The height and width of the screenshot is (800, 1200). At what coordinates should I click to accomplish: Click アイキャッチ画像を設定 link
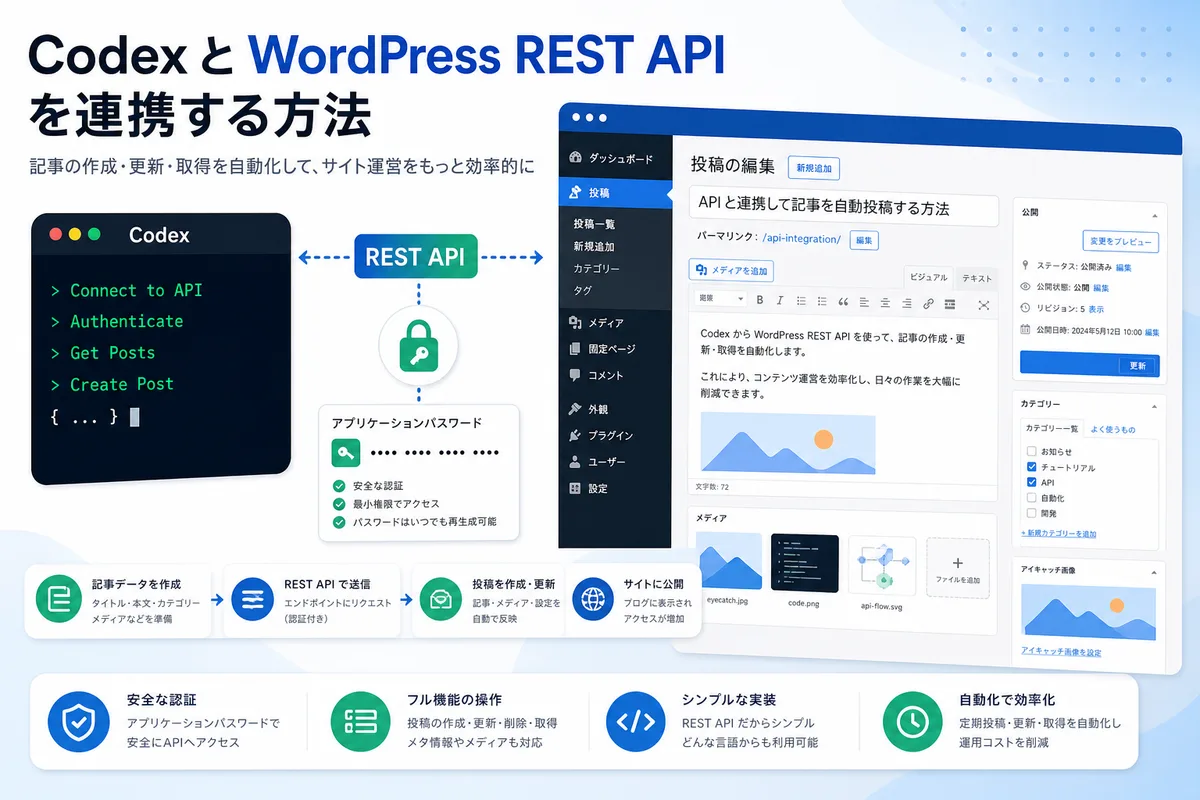[1061, 652]
